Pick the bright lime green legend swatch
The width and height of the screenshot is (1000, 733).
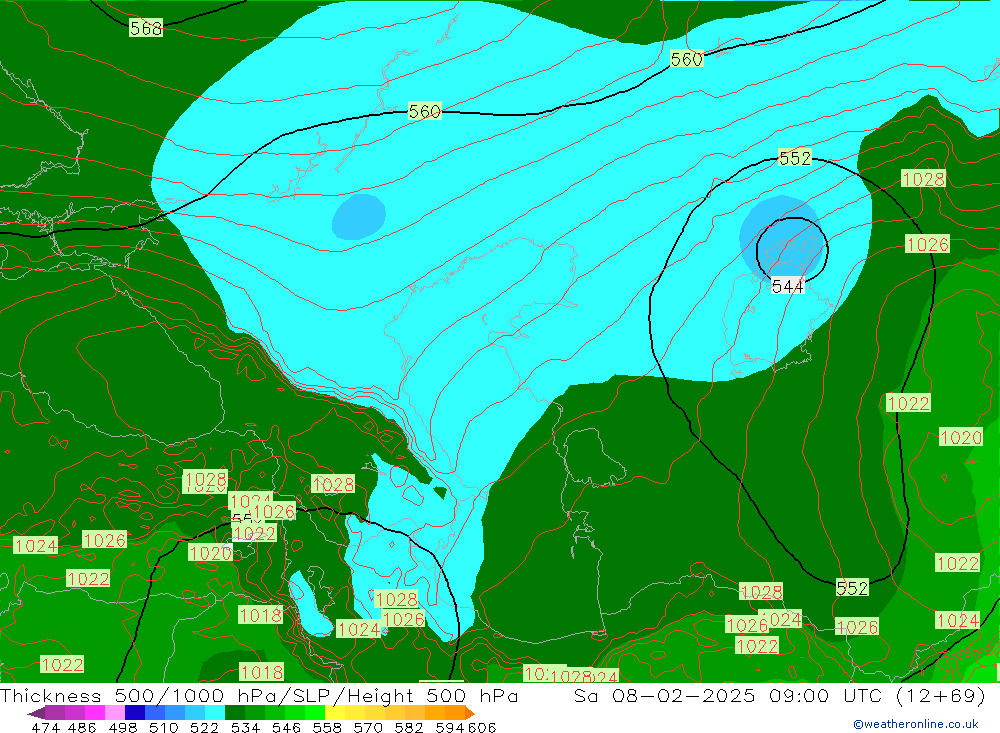tap(315, 713)
